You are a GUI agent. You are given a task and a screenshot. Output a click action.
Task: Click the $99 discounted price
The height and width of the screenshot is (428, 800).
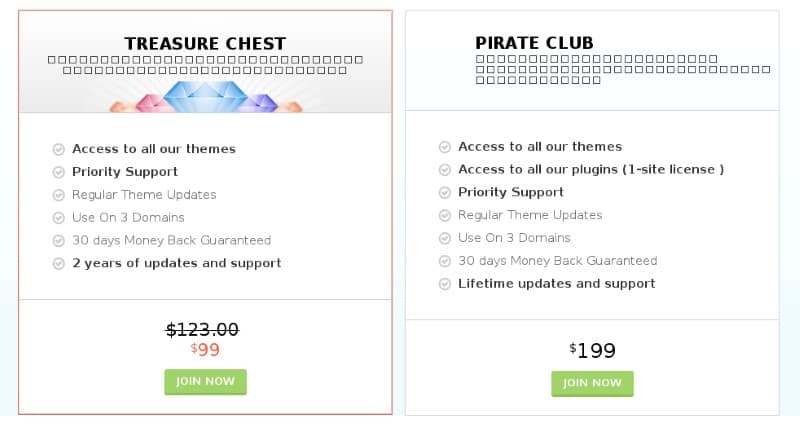pyautogui.click(x=205, y=349)
